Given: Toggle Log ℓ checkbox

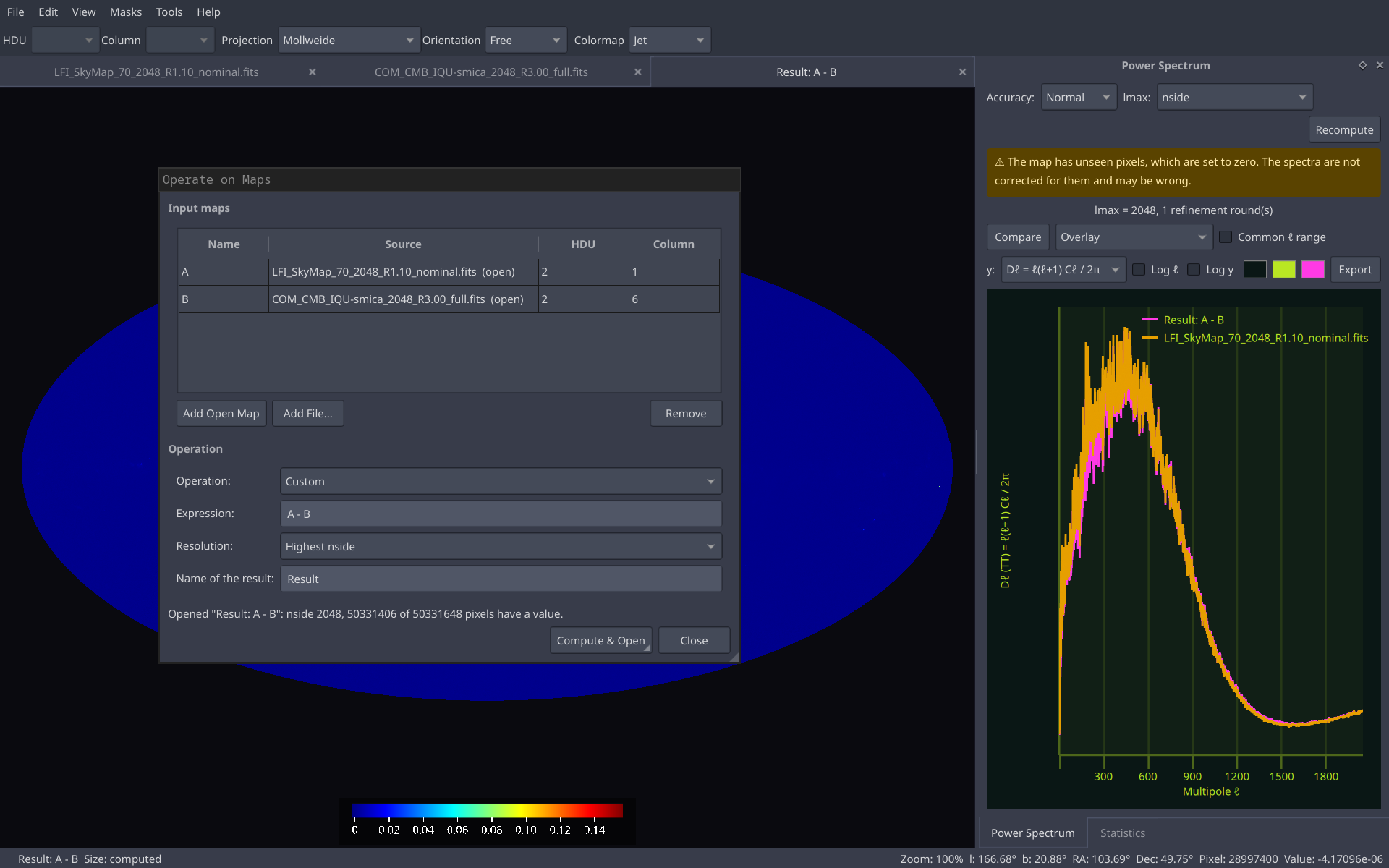Looking at the screenshot, I should tap(1139, 270).
